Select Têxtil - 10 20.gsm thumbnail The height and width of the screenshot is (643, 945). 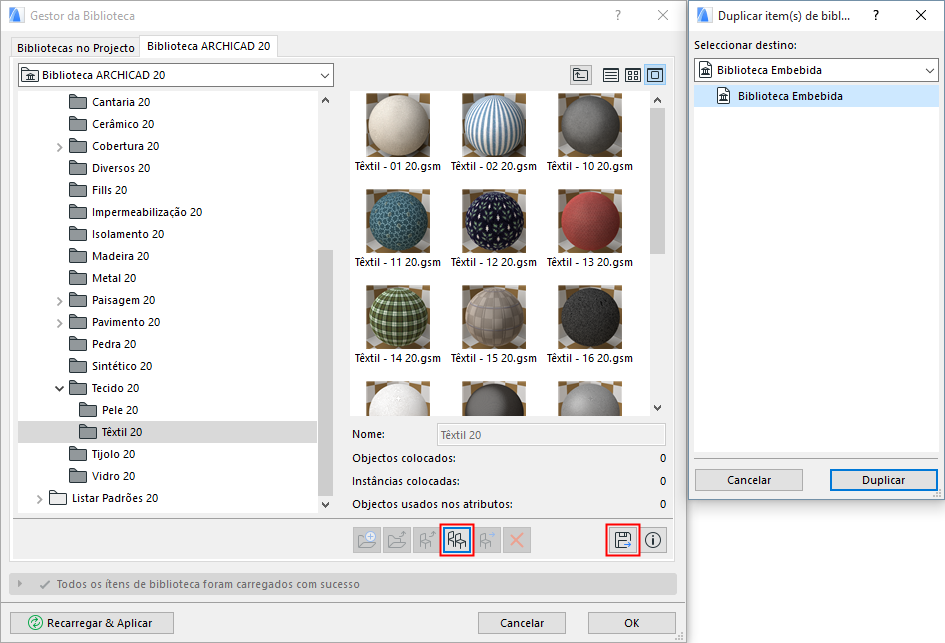[589, 125]
